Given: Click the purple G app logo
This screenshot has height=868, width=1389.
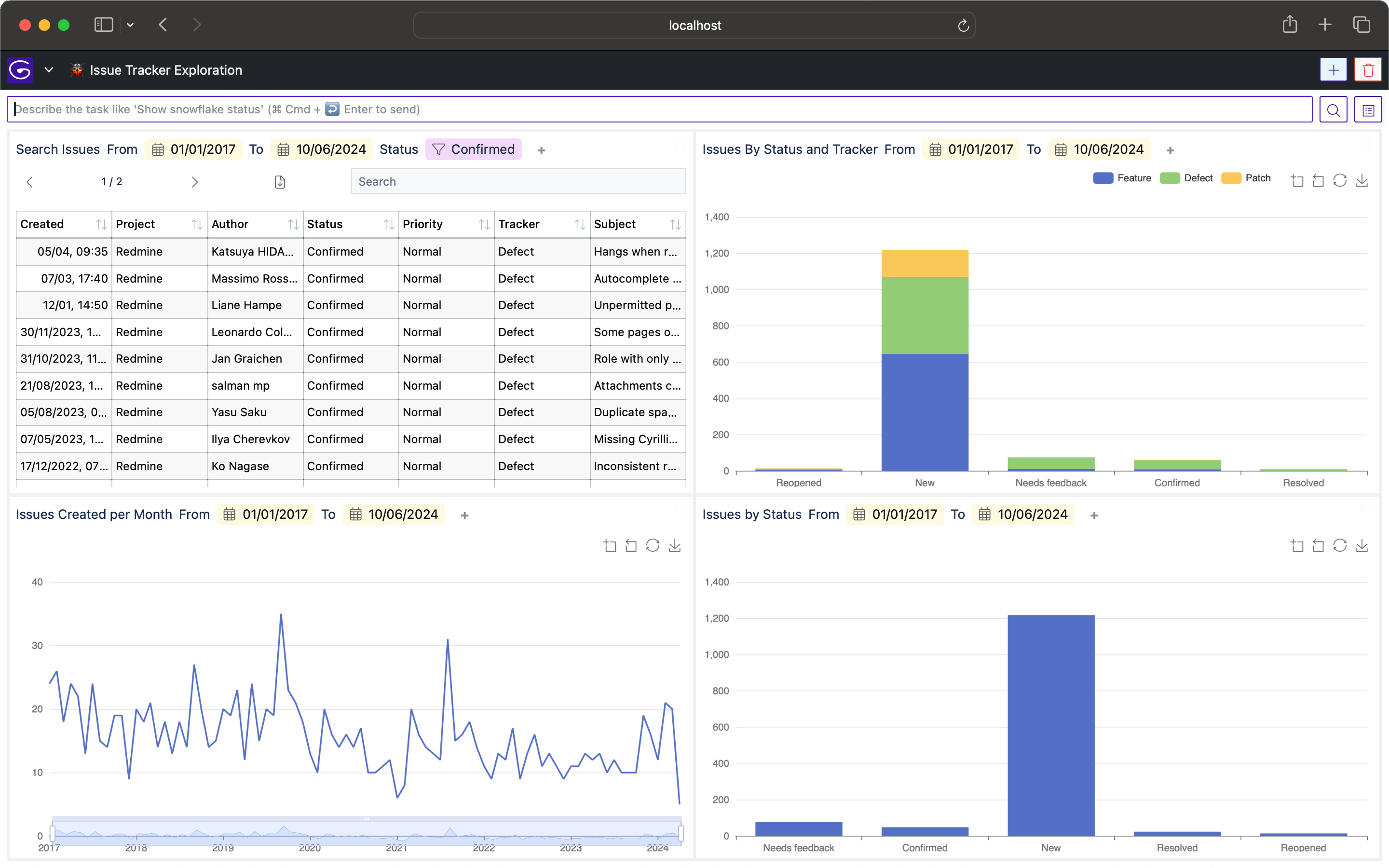Looking at the screenshot, I should point(20,70).
